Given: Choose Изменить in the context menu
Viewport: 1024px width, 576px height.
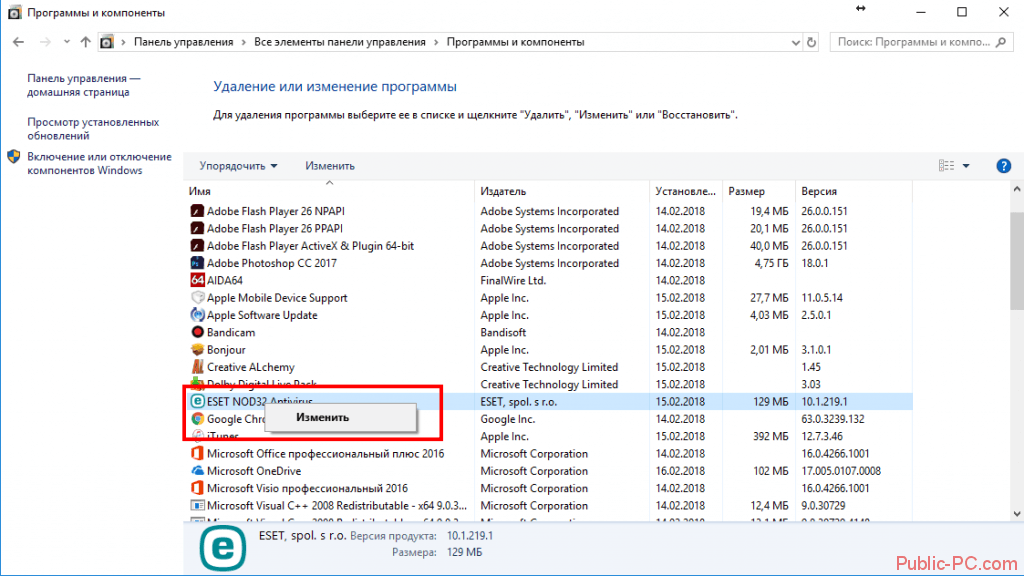Looking at the screenshot, I should [x=322, y=417].
